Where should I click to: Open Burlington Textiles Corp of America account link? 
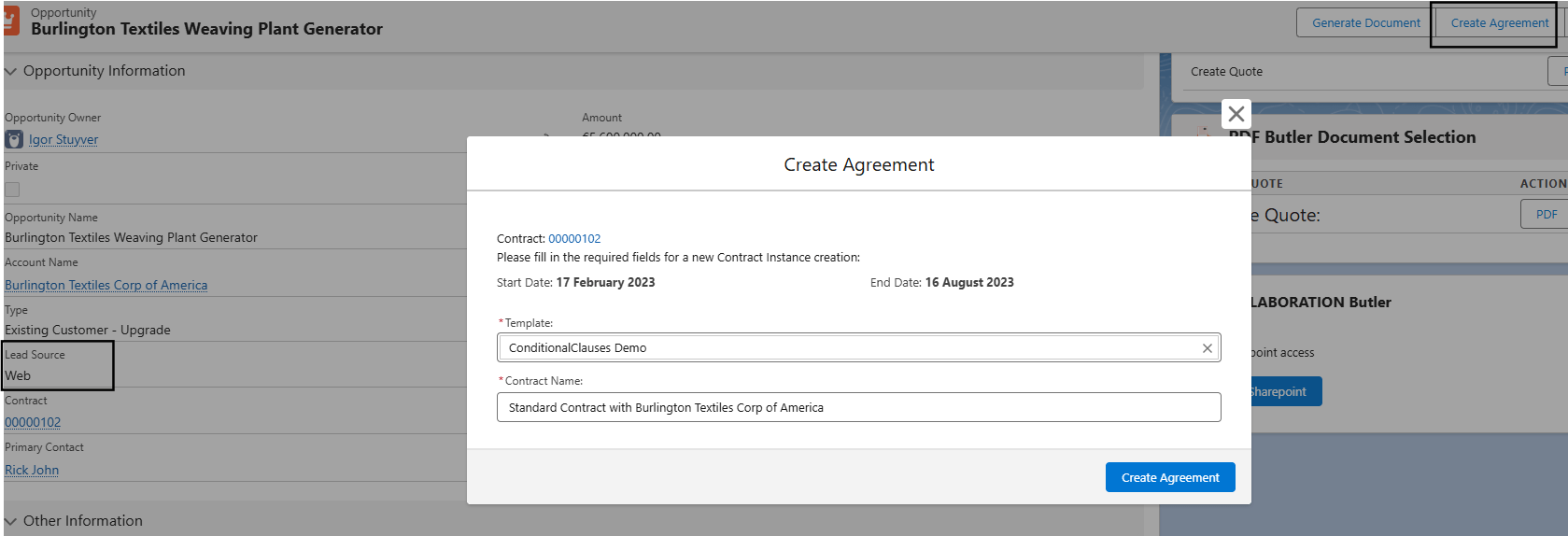(x=106, y=286)
